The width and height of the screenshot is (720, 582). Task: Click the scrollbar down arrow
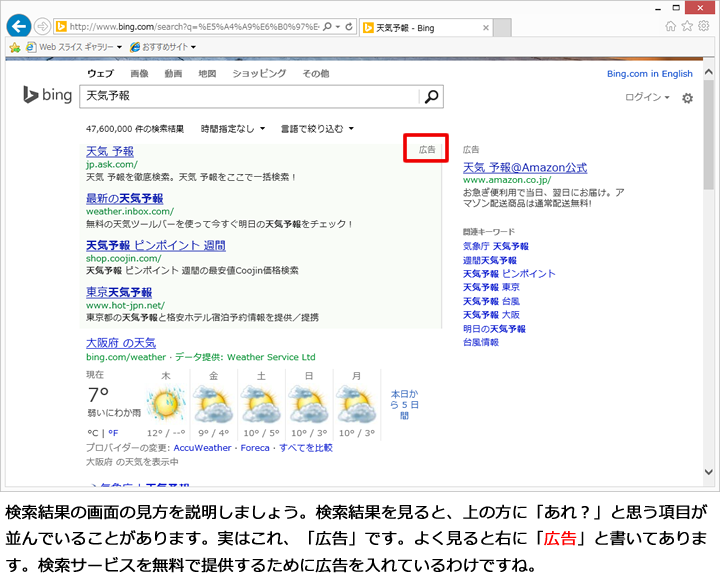pos(709,472)
